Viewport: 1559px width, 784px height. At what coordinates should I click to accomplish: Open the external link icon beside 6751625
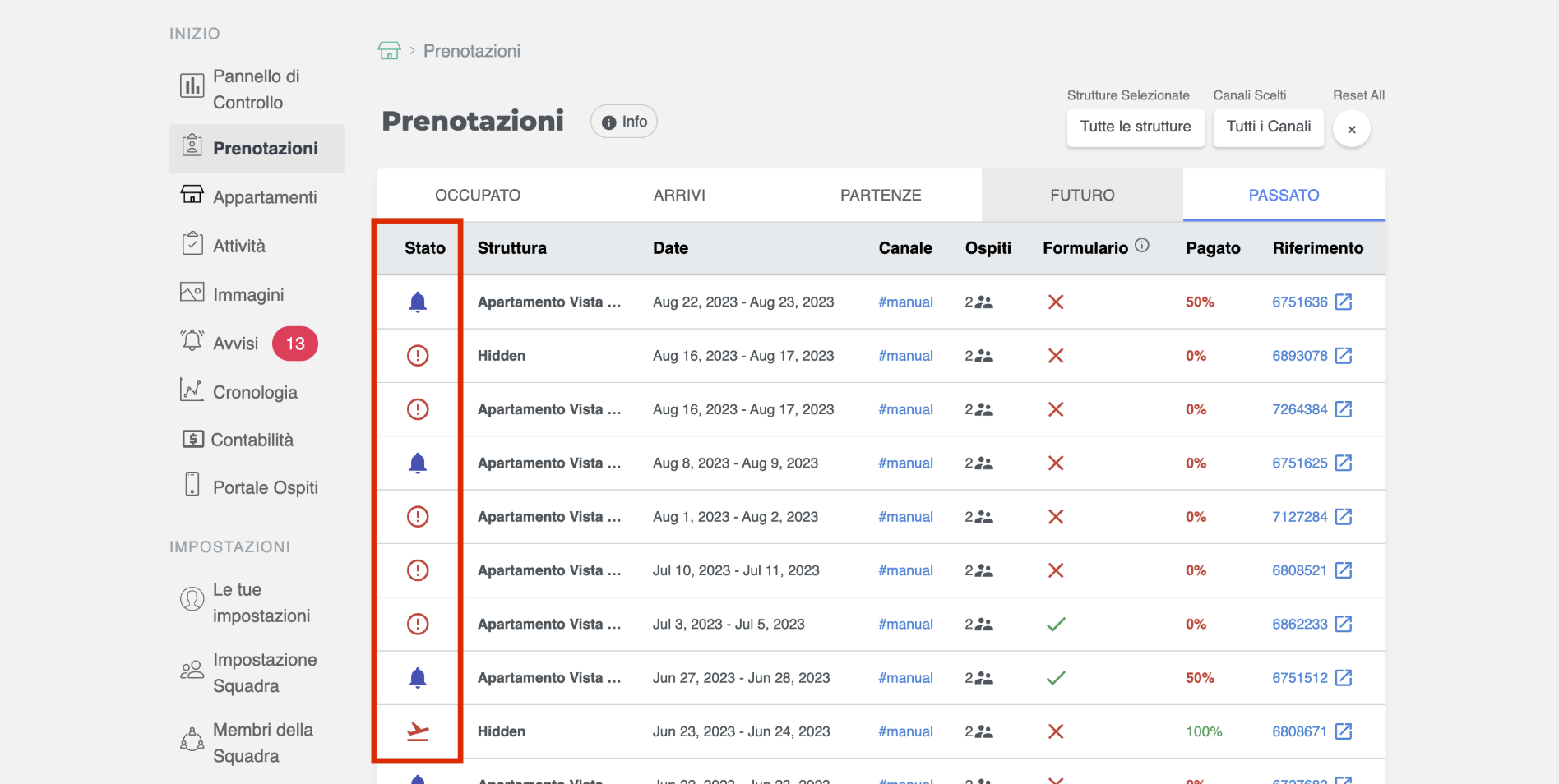click(x=1344, y=463)
